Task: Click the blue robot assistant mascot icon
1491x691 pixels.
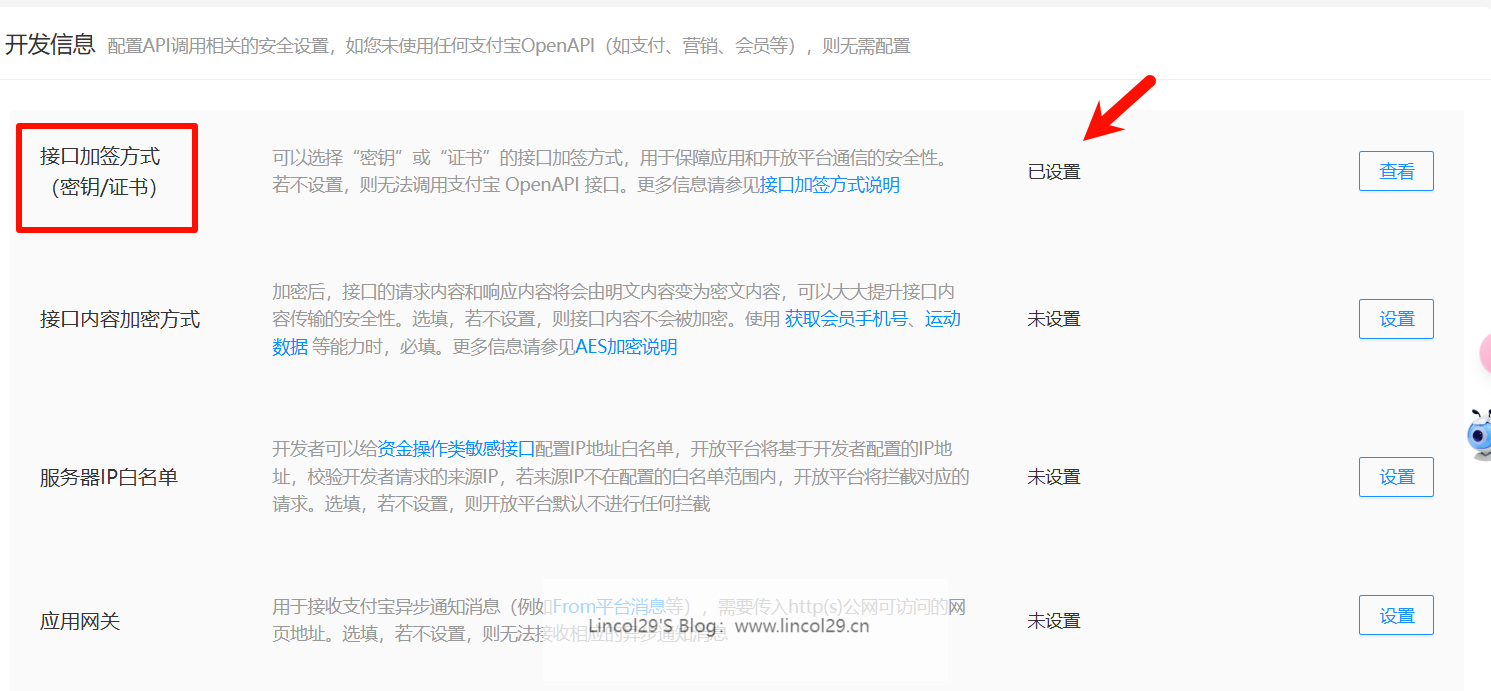Action: [1479, 436]
